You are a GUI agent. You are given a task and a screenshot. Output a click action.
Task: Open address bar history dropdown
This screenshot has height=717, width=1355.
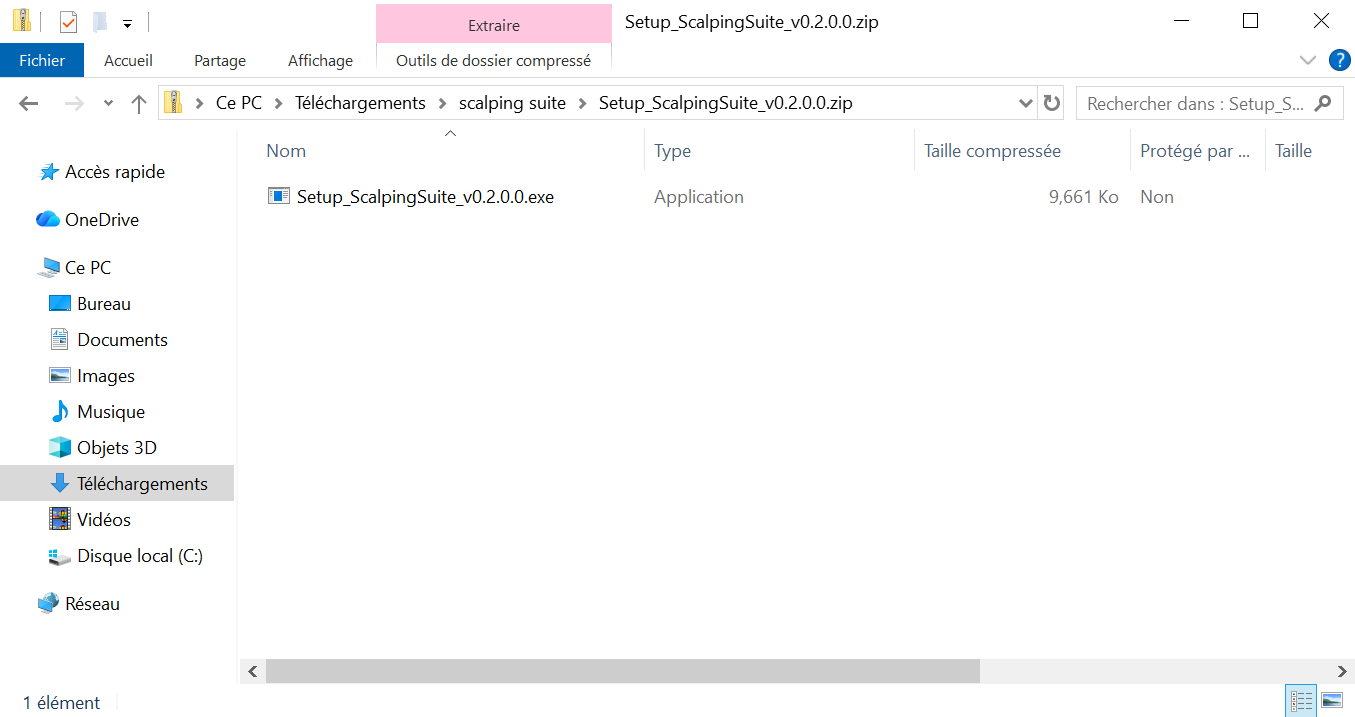[1025, 103]
